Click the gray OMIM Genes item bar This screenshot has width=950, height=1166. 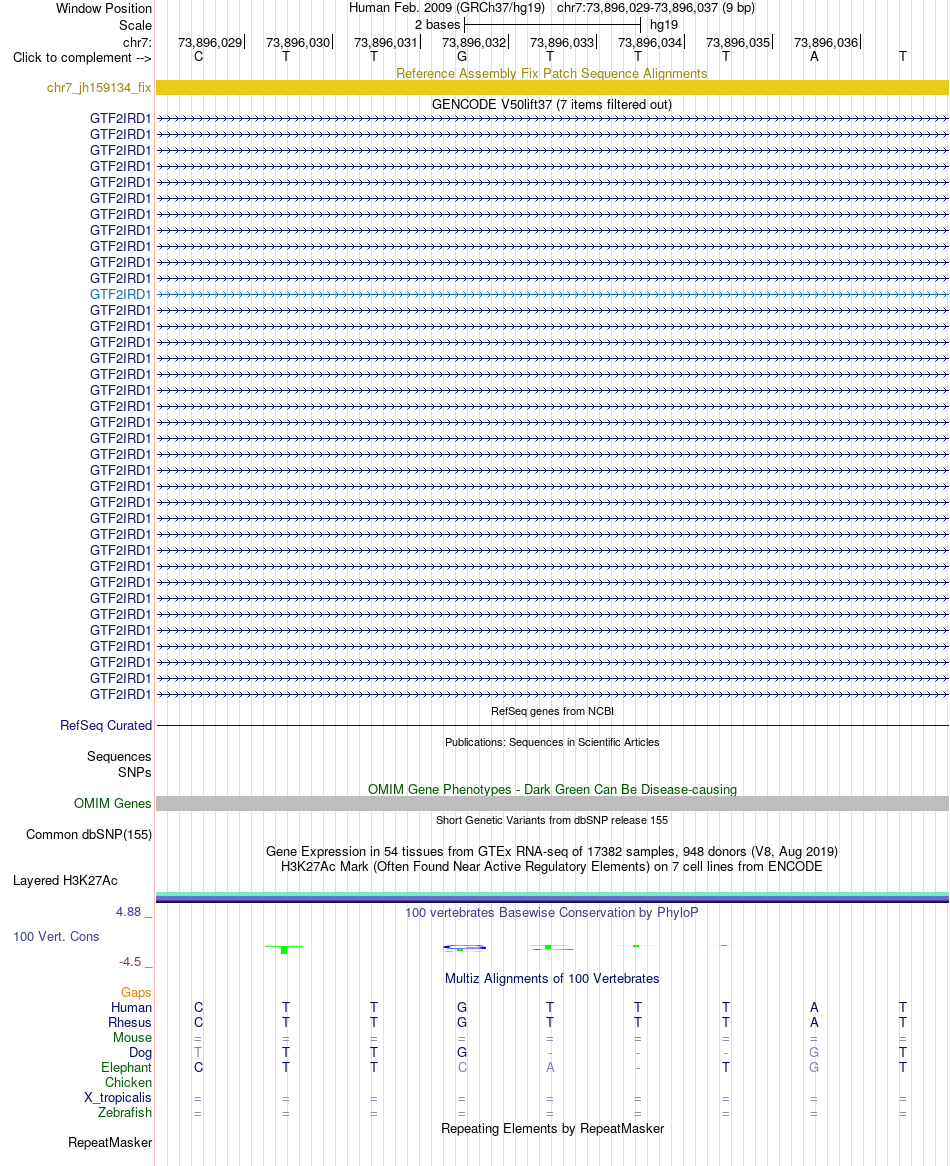552,803
